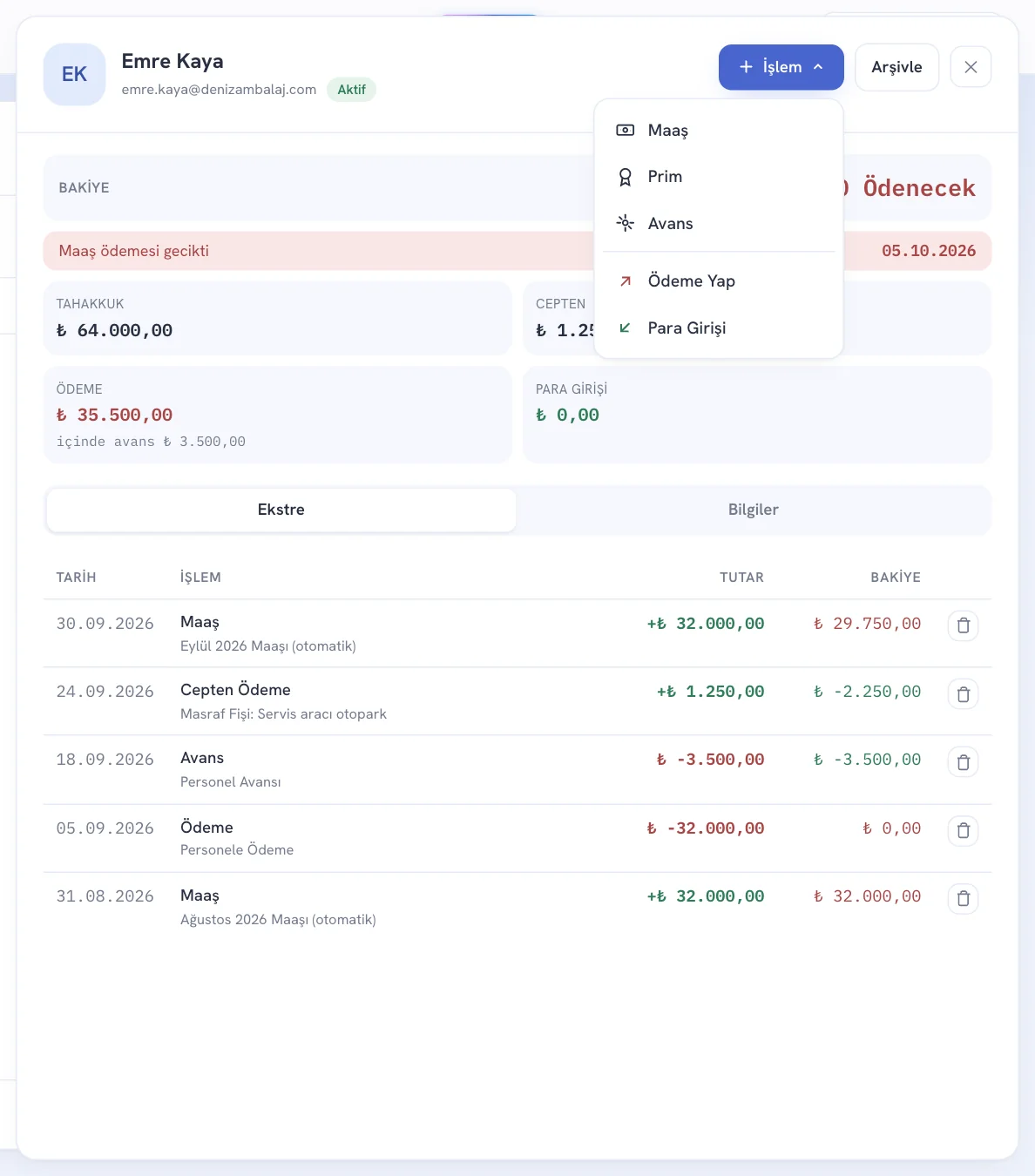Click the overdue date 05.10.2026

point(929,251)
